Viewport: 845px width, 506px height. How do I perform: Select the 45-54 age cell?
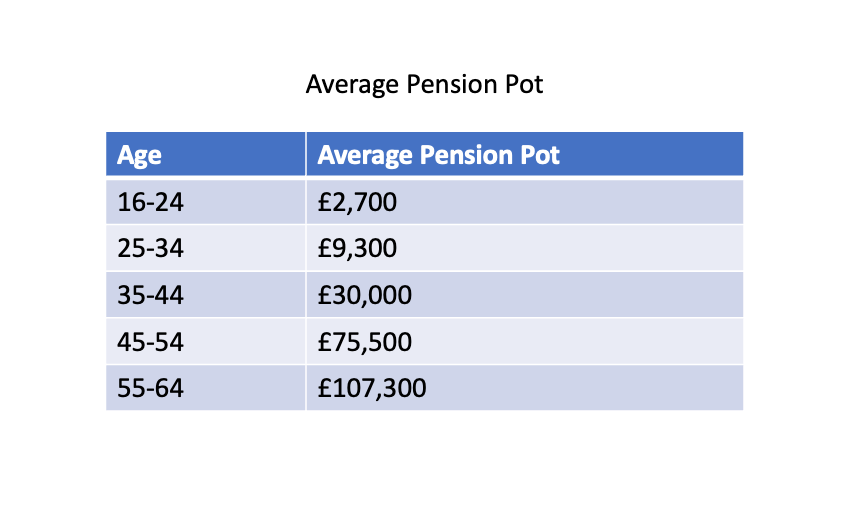point(206,342)
